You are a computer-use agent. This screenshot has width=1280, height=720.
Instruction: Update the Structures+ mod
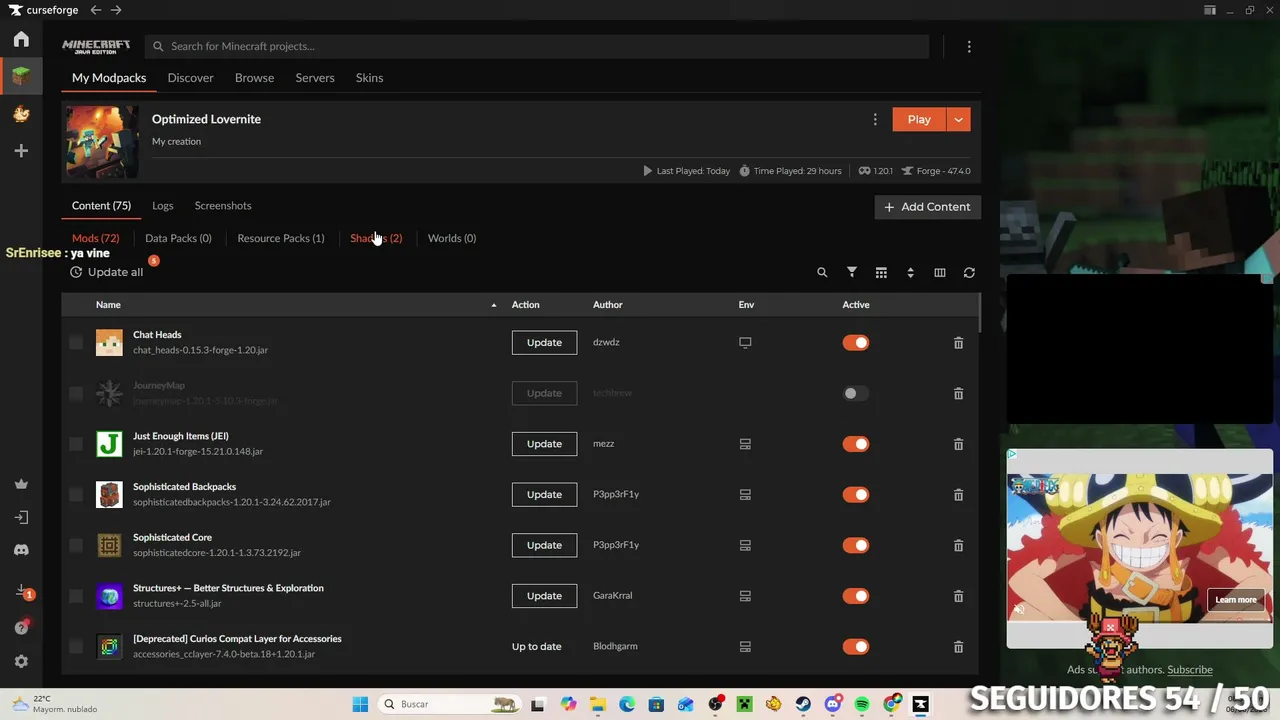click(544, 596)
